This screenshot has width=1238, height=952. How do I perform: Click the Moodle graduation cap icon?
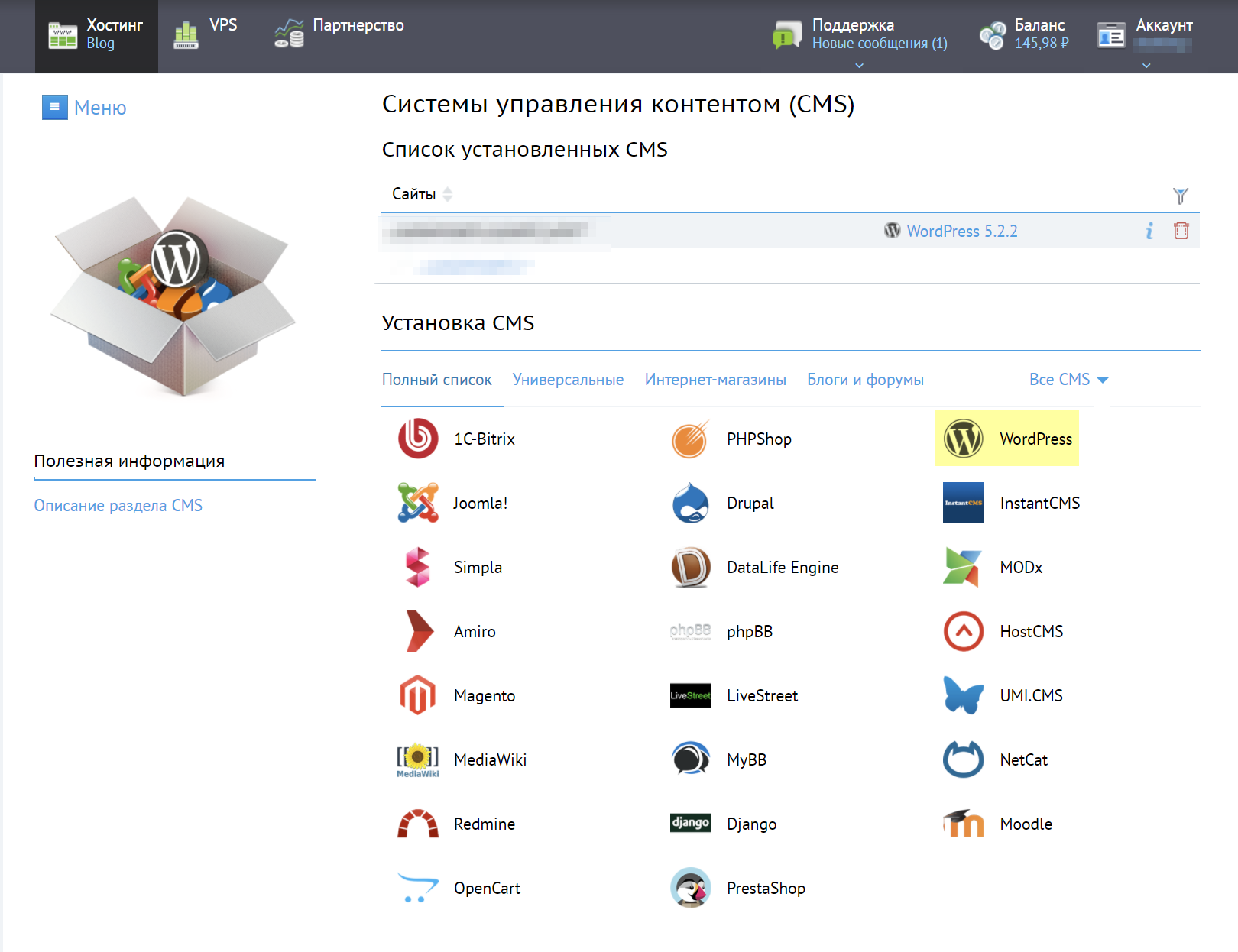pos(964,824)
